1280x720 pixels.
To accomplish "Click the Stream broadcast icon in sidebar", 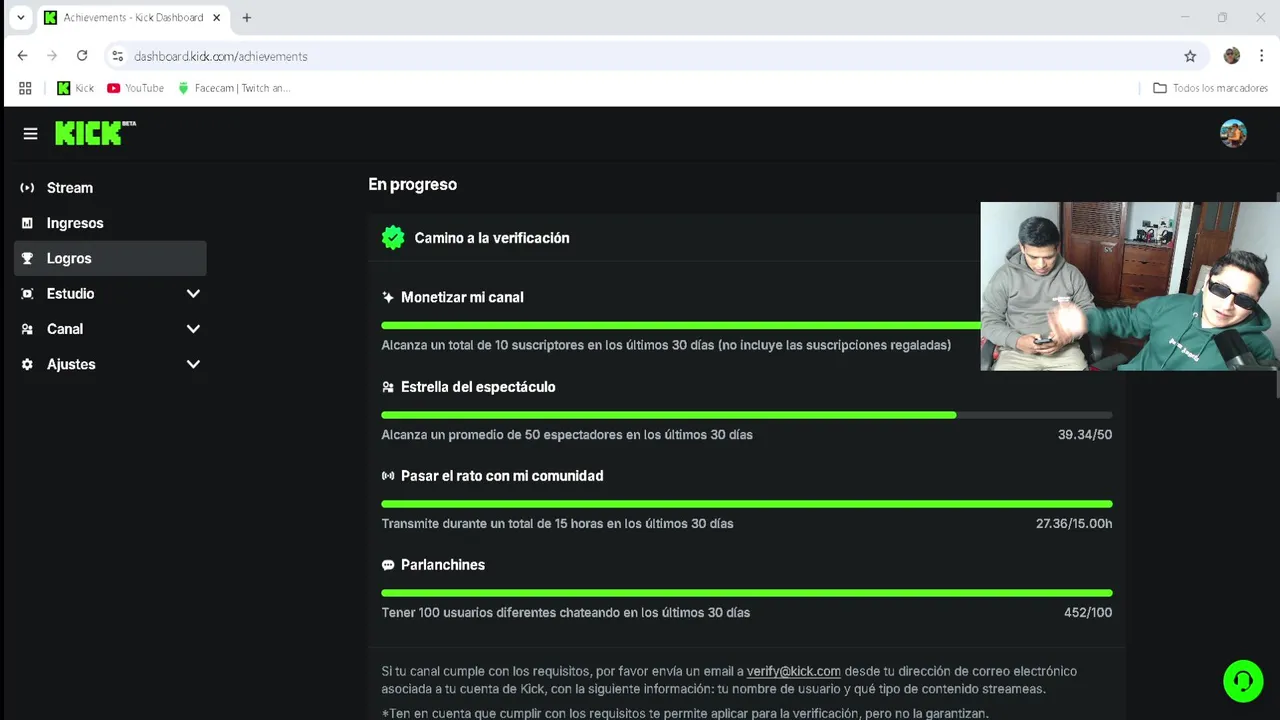I will pos(27,188).
